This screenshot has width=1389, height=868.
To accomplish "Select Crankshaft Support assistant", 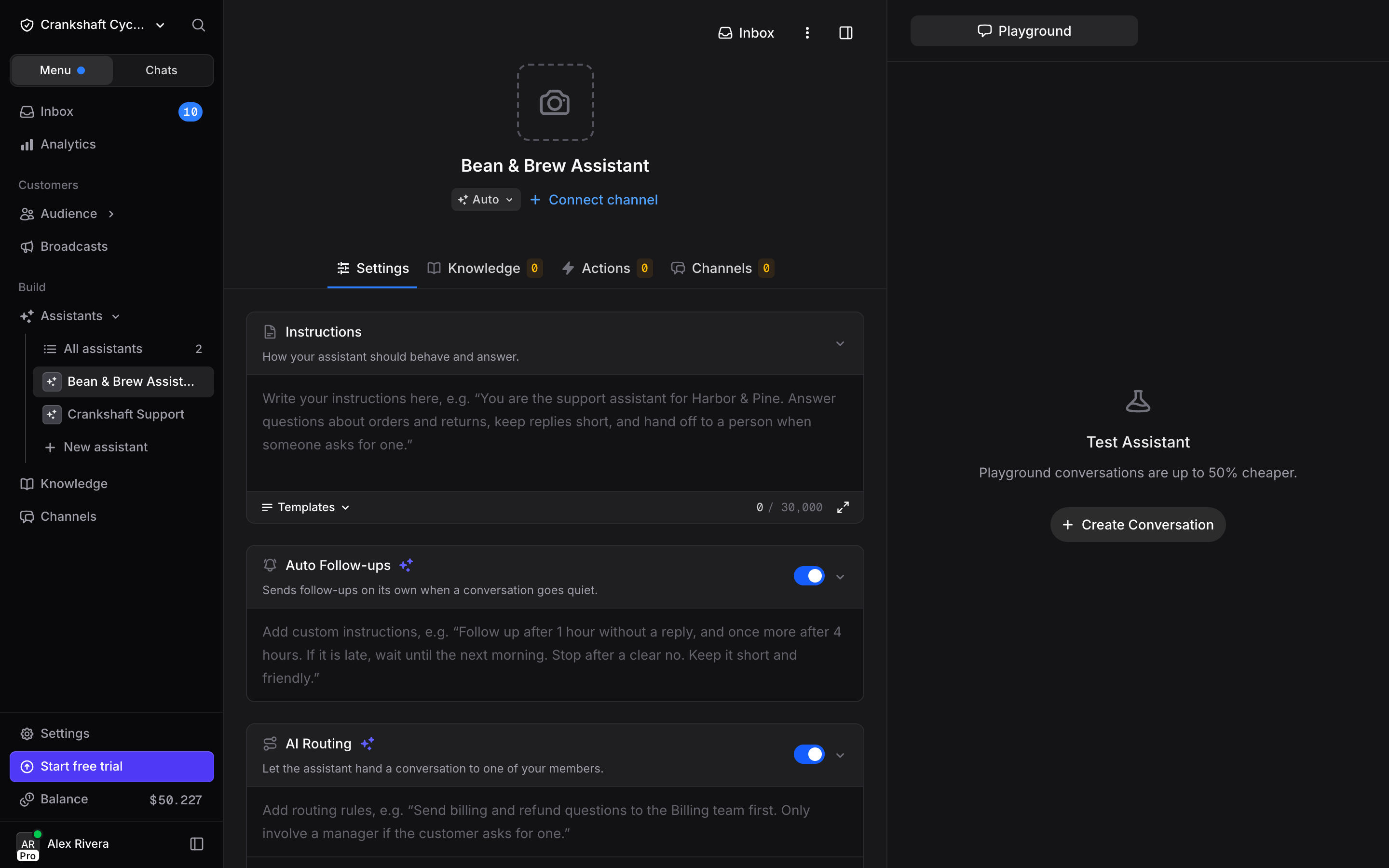I will [x=123, y=414].
